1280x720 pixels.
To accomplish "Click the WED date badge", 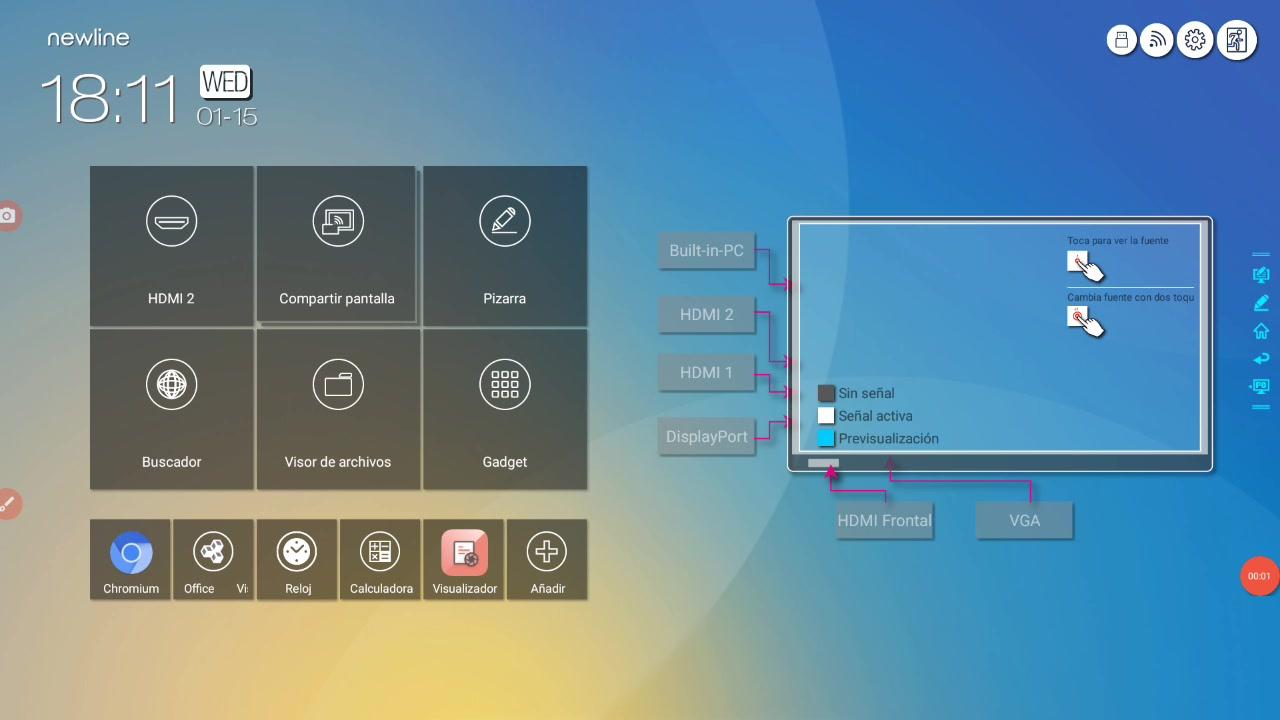I will [x=226, y=82].
